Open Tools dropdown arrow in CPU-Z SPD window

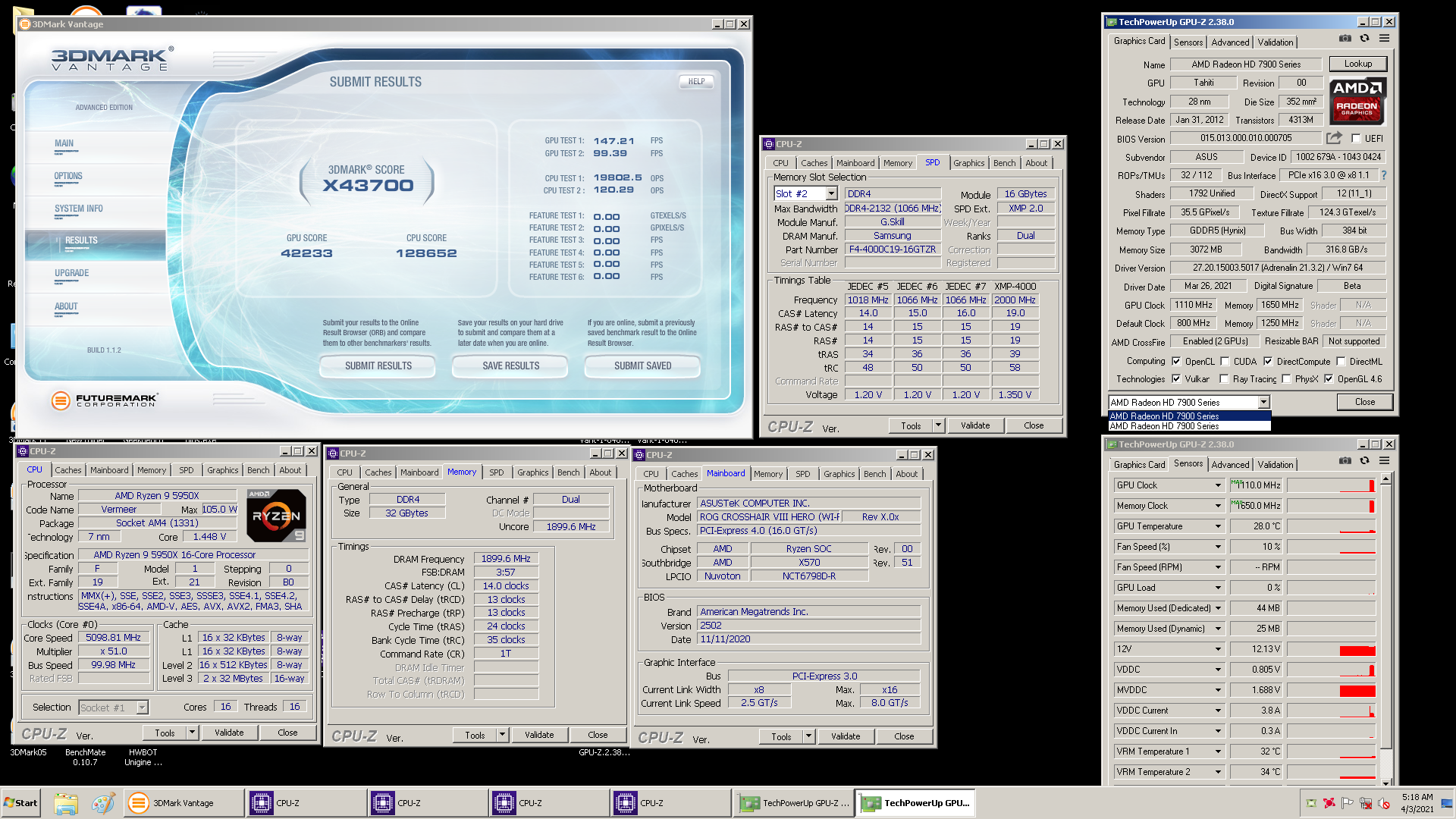click(938, 425)
